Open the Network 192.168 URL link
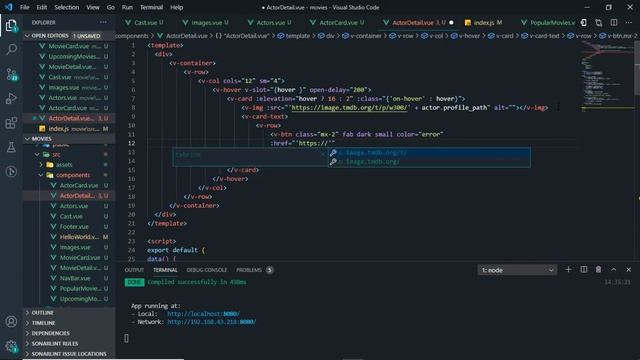This screenshot has width=640, height=360. tap(211, 322)
